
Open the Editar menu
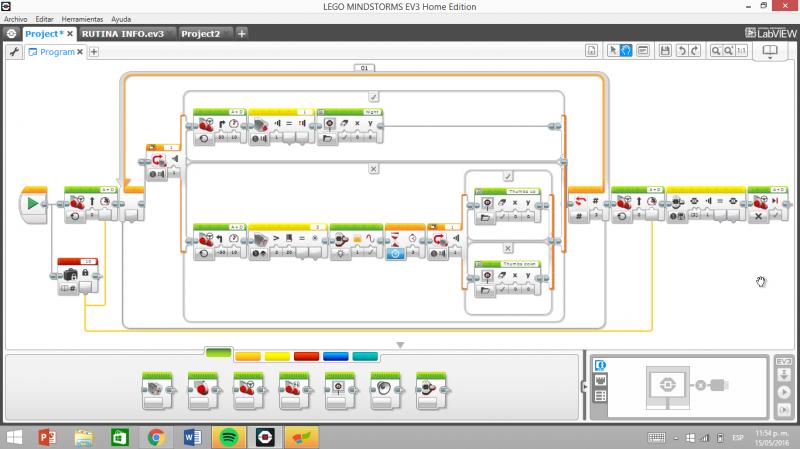(44, 19)
